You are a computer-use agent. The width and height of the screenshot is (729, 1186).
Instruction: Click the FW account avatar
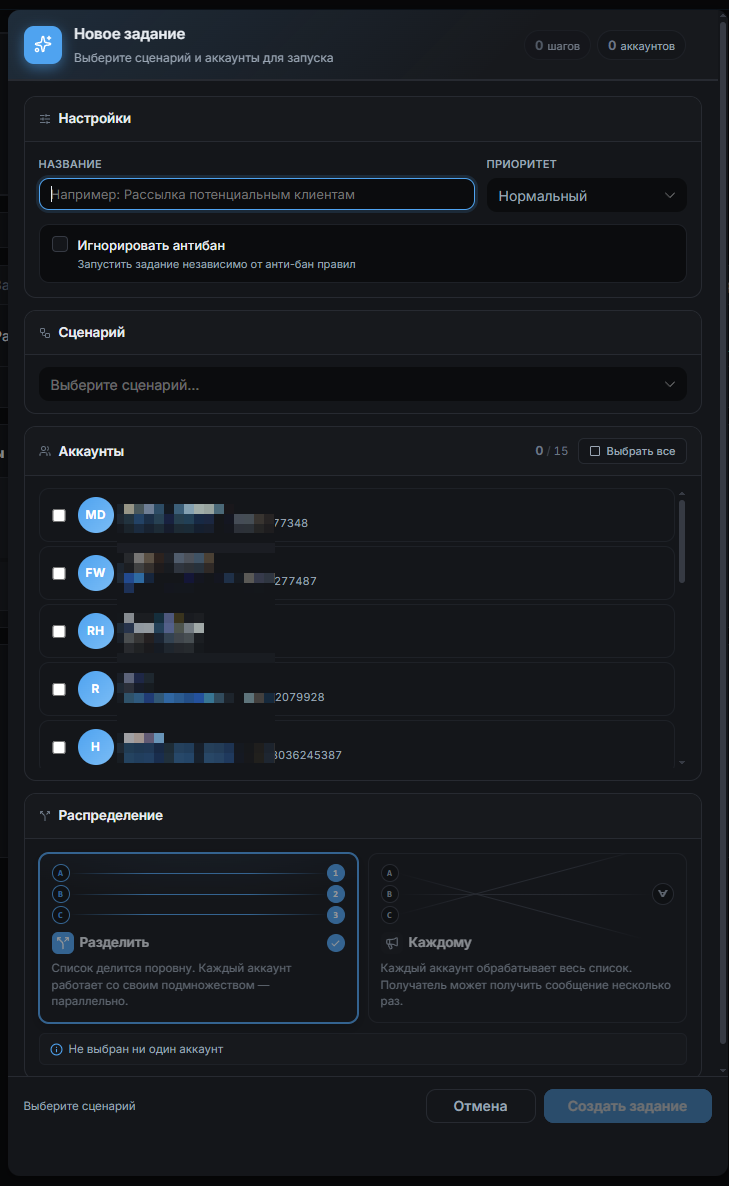96,573
